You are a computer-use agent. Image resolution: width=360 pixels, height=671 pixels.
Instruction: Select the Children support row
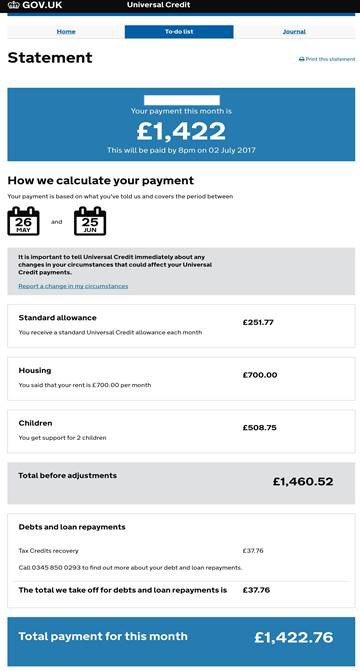point(181,431)
